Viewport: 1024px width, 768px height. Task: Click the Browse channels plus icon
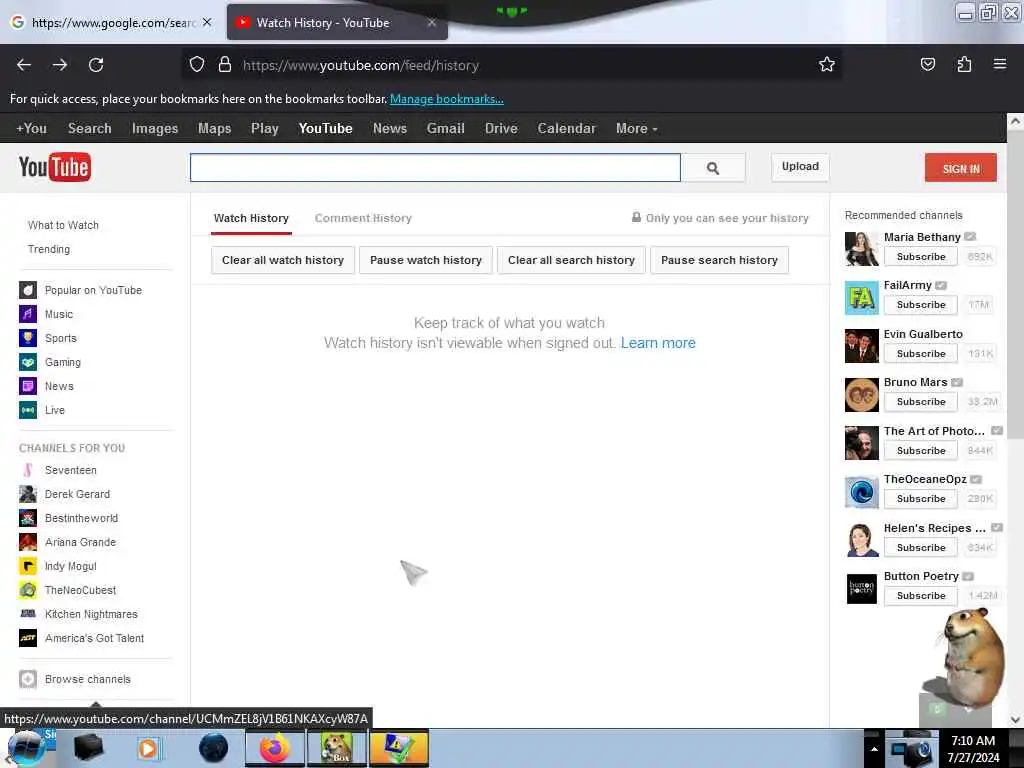pyautogui.click(x=27, y=679)
